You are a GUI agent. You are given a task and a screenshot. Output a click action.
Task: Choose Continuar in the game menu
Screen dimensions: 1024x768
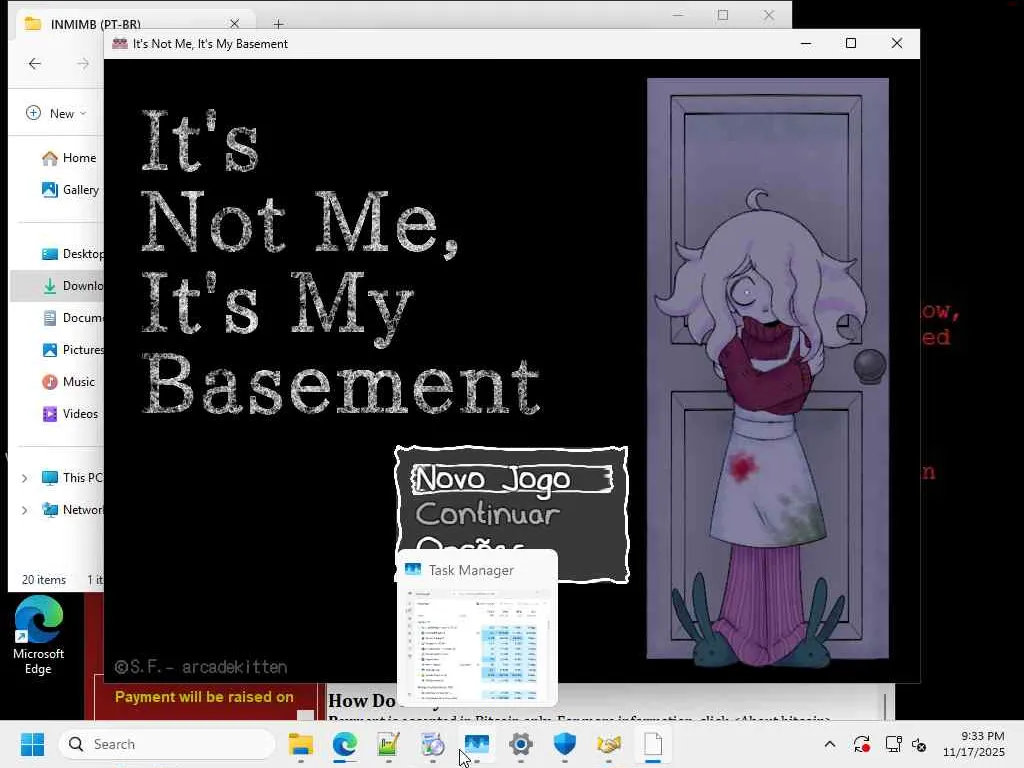[x=487, y=514]
